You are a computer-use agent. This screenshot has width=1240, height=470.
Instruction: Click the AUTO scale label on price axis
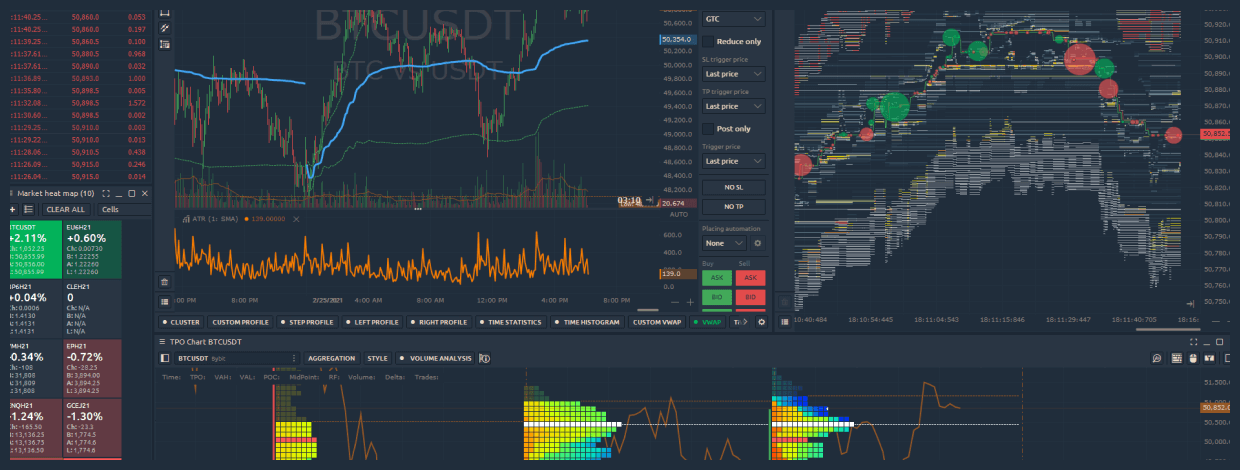[x=677, y=215]
